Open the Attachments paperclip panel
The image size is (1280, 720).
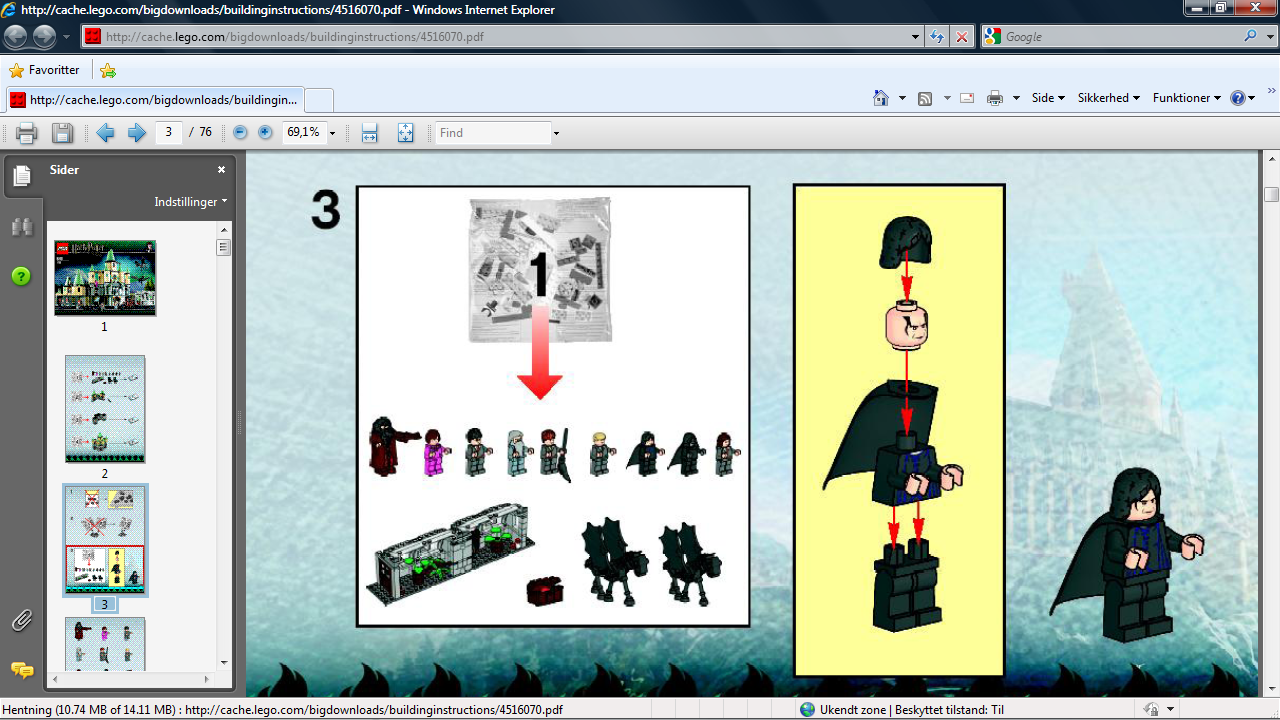click(22, 621)
